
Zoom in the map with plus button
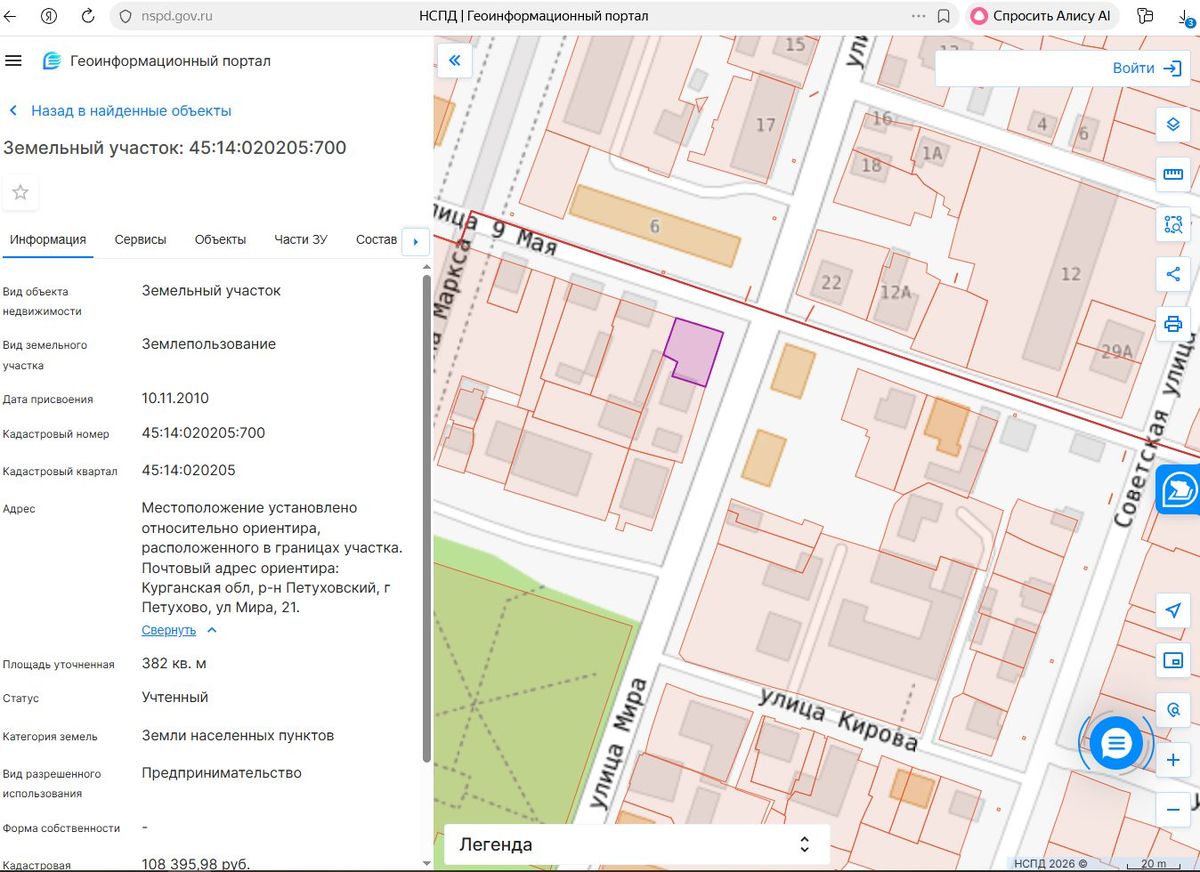[1174, 761]
